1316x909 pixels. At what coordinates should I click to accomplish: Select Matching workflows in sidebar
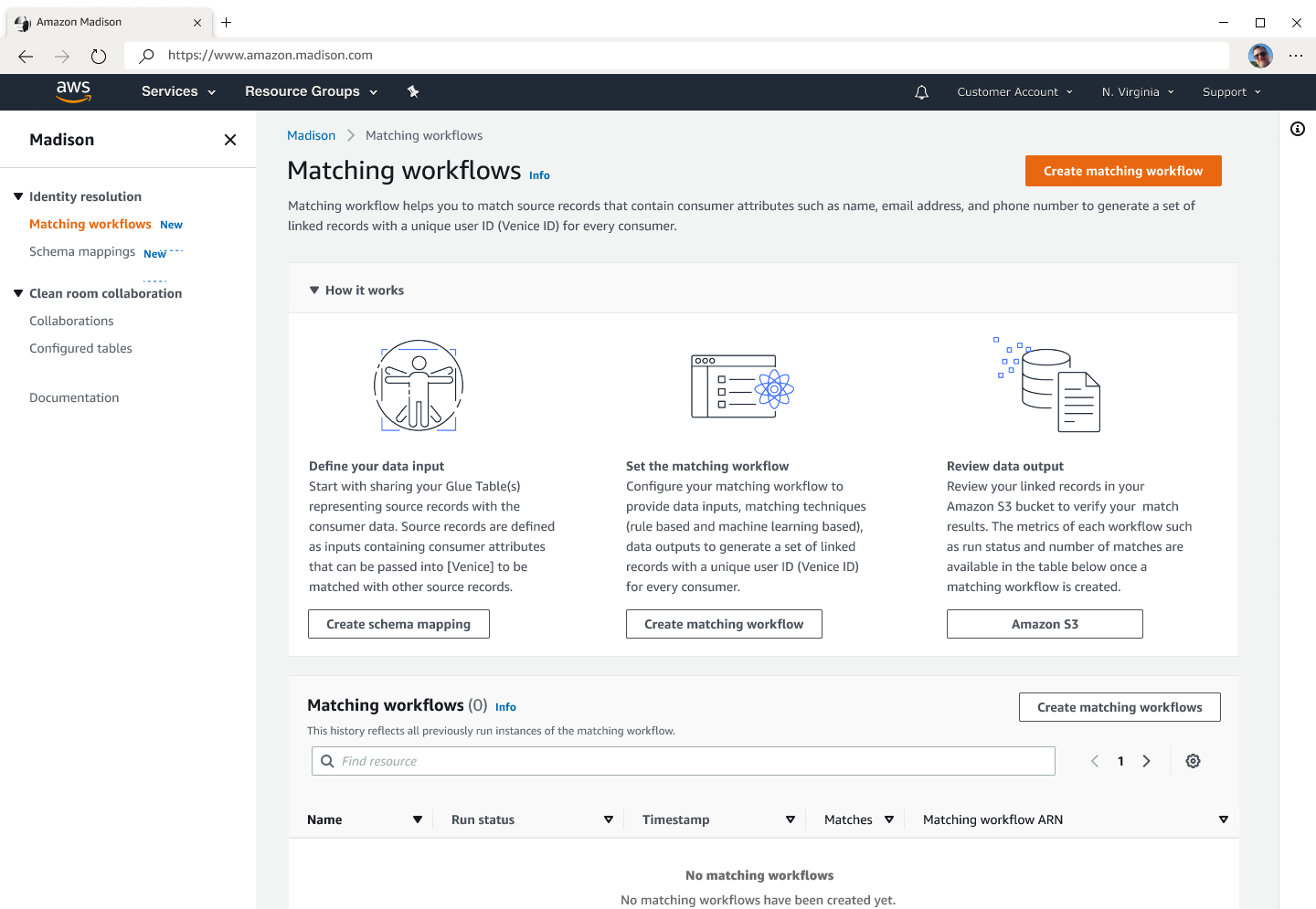(x=90, y=224)
